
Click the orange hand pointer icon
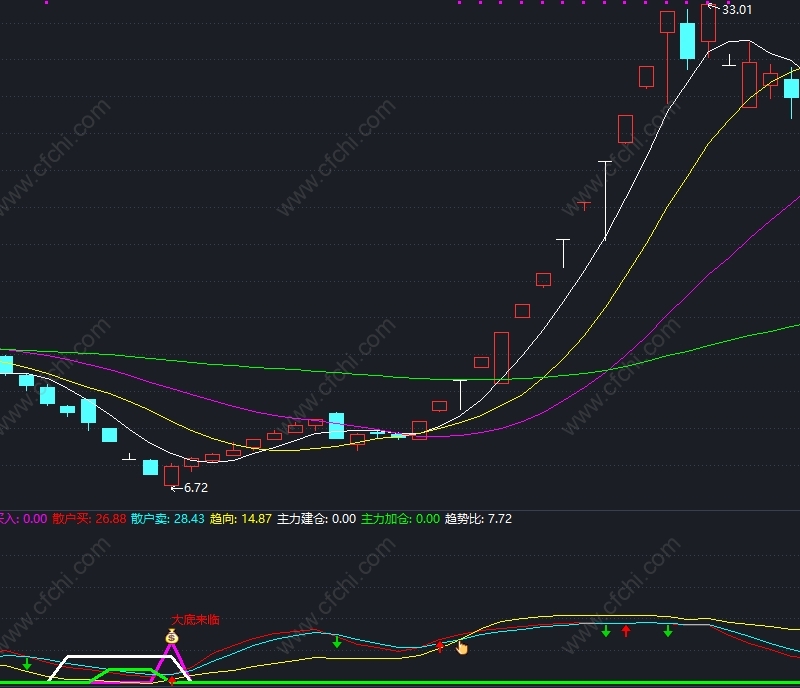[x=462, y=648]
